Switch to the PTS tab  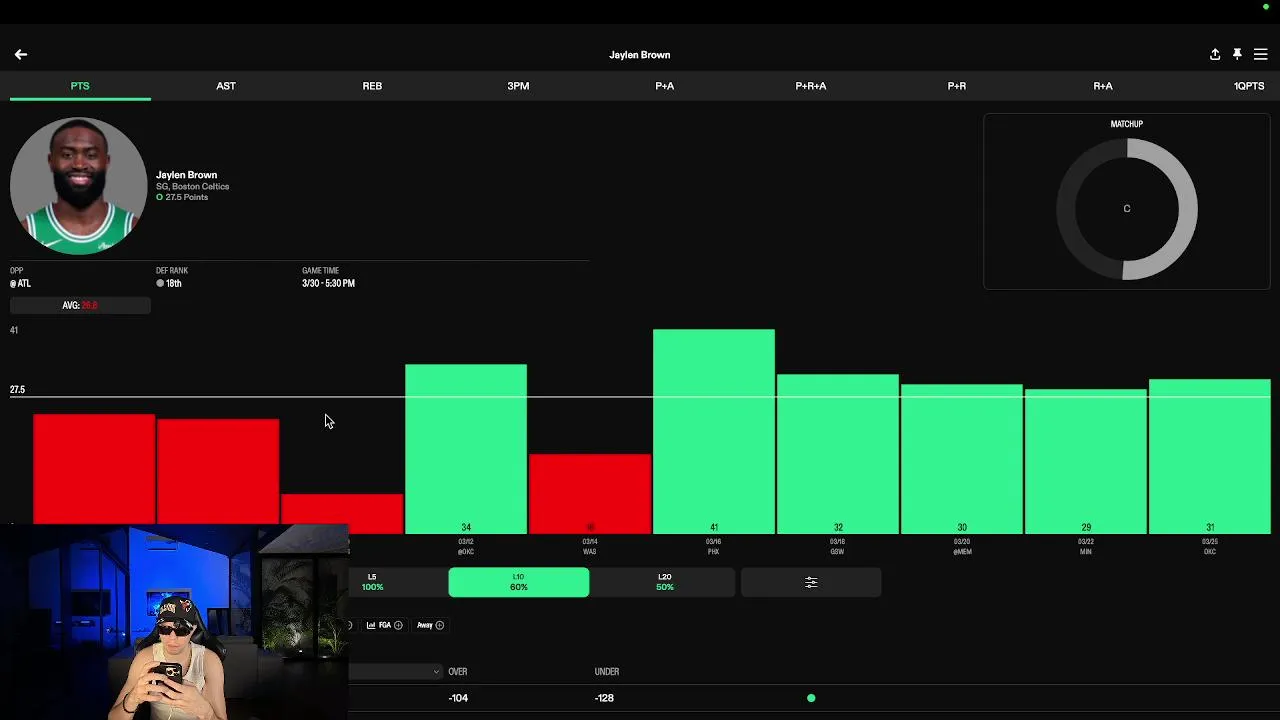pyautogui.click(x=80, y=86)
